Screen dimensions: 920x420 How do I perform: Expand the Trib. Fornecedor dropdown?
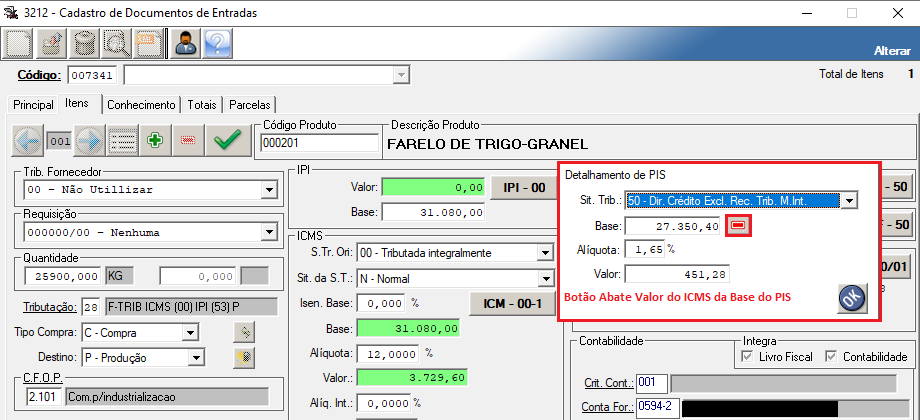coord(268,191)
